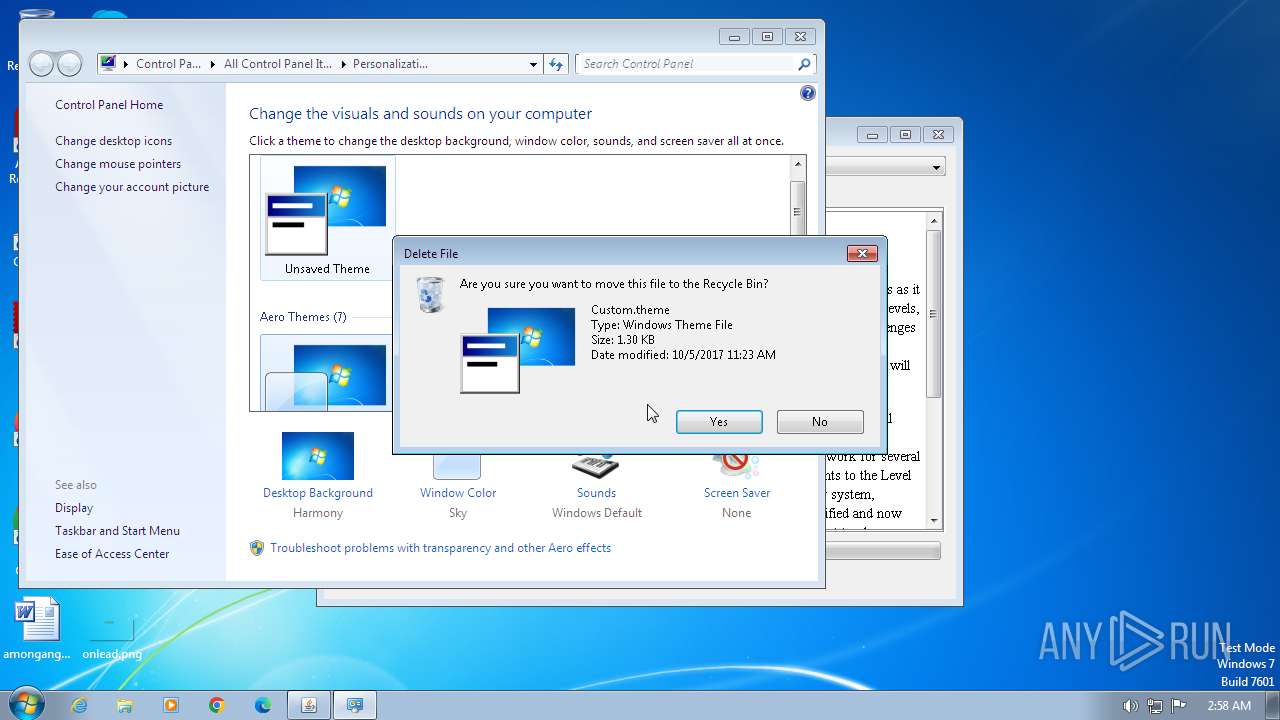Launch Google Chrome from the taskbar
The width and height of the screenshot is (1280, 720).
pyautogui.click(x=217, y=705)
